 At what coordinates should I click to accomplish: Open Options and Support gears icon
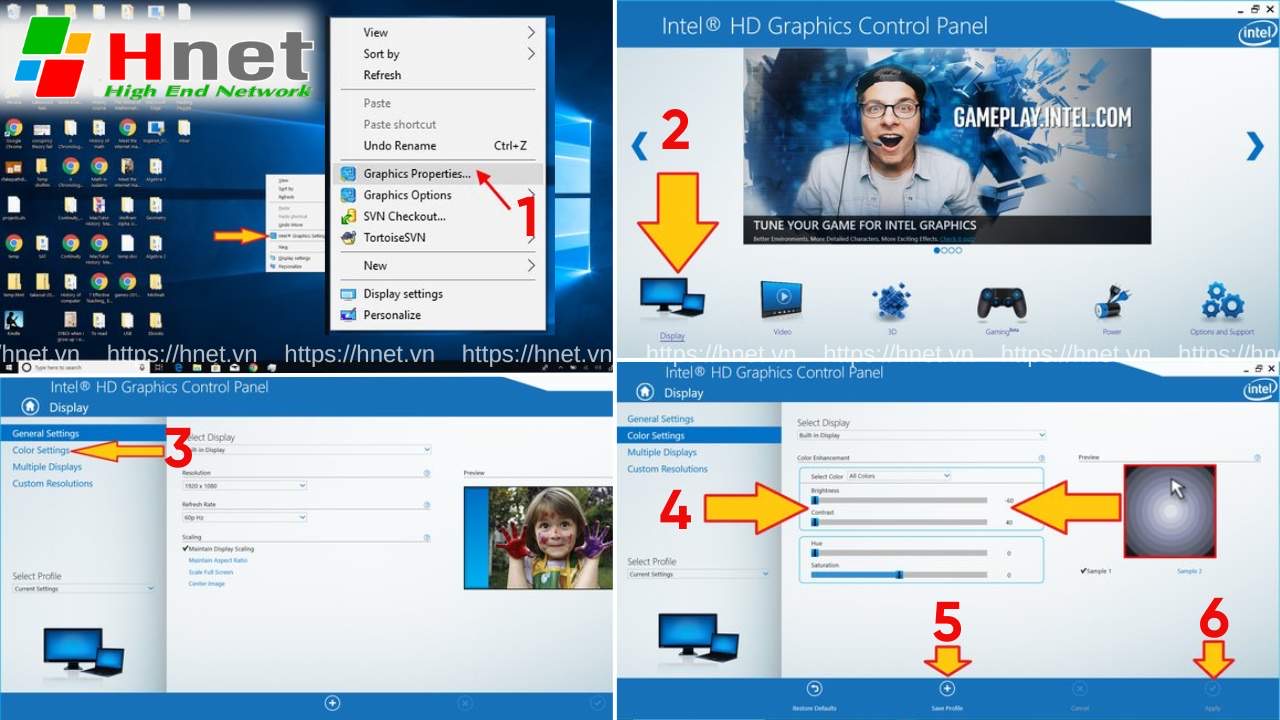tap(1222, 301)
